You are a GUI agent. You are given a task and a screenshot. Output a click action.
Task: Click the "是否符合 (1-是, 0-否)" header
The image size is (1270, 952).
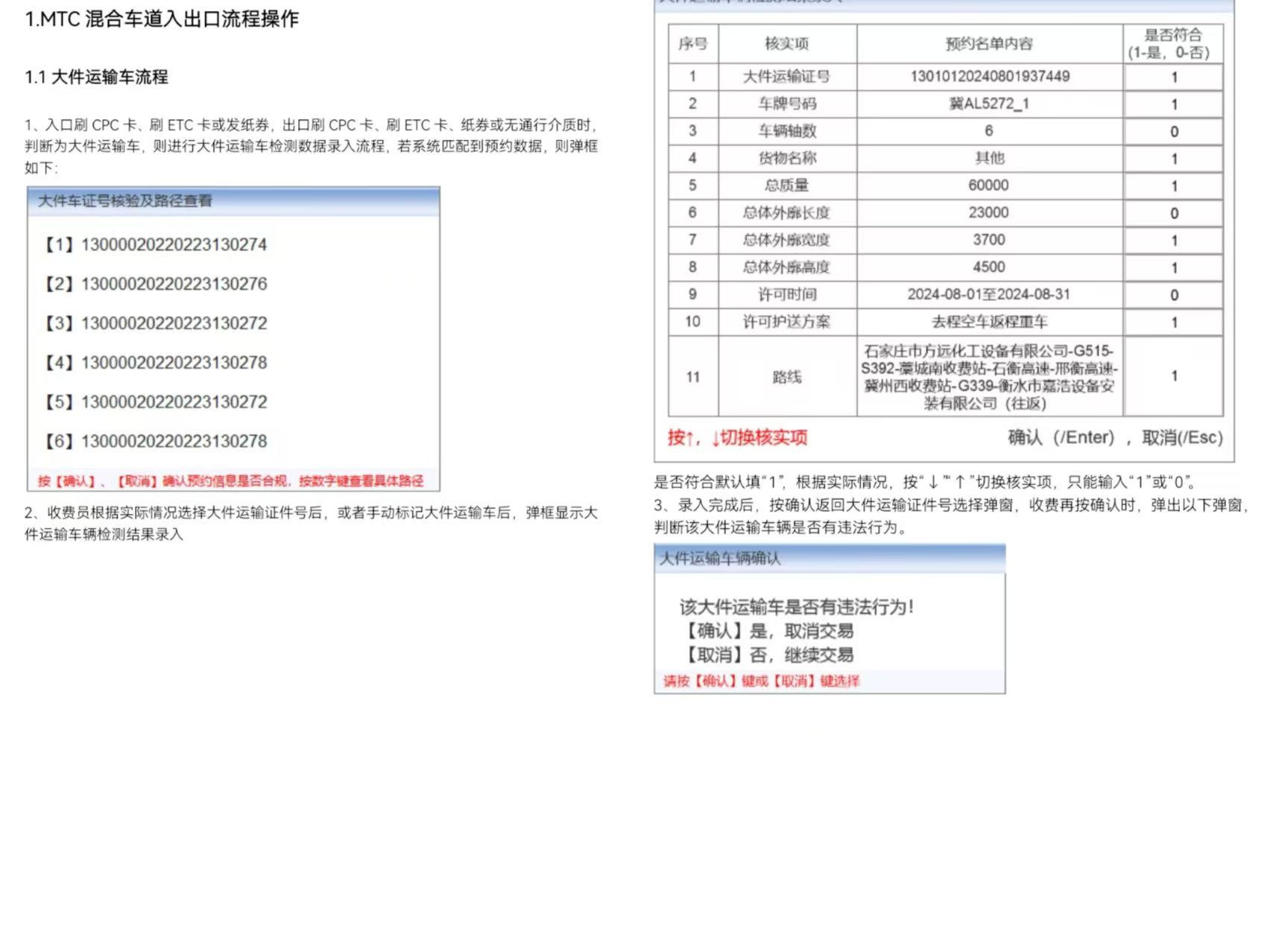[x=1173, y=44]
